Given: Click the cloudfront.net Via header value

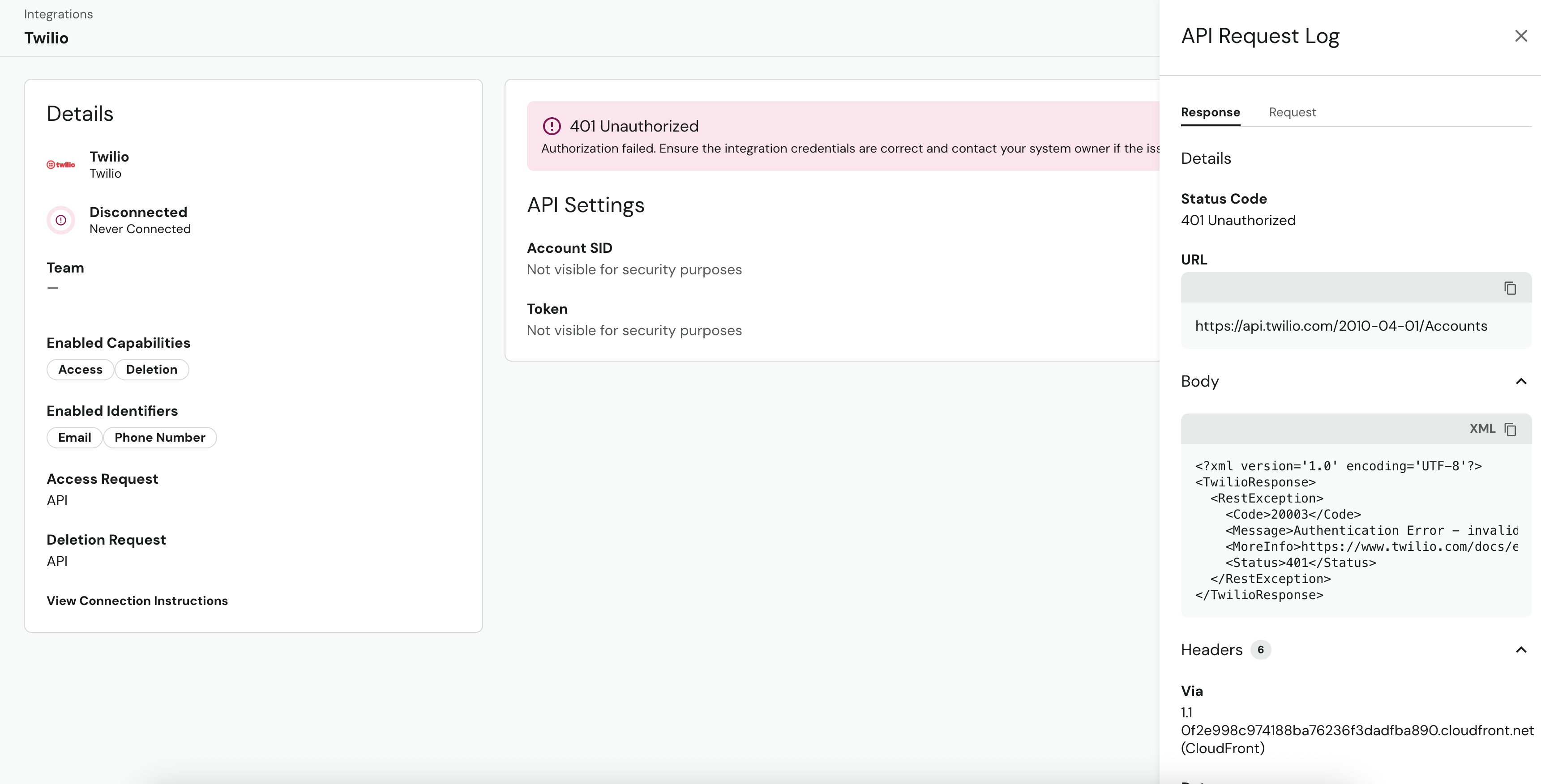Looking at the screenshot, I should (1357, 730).
